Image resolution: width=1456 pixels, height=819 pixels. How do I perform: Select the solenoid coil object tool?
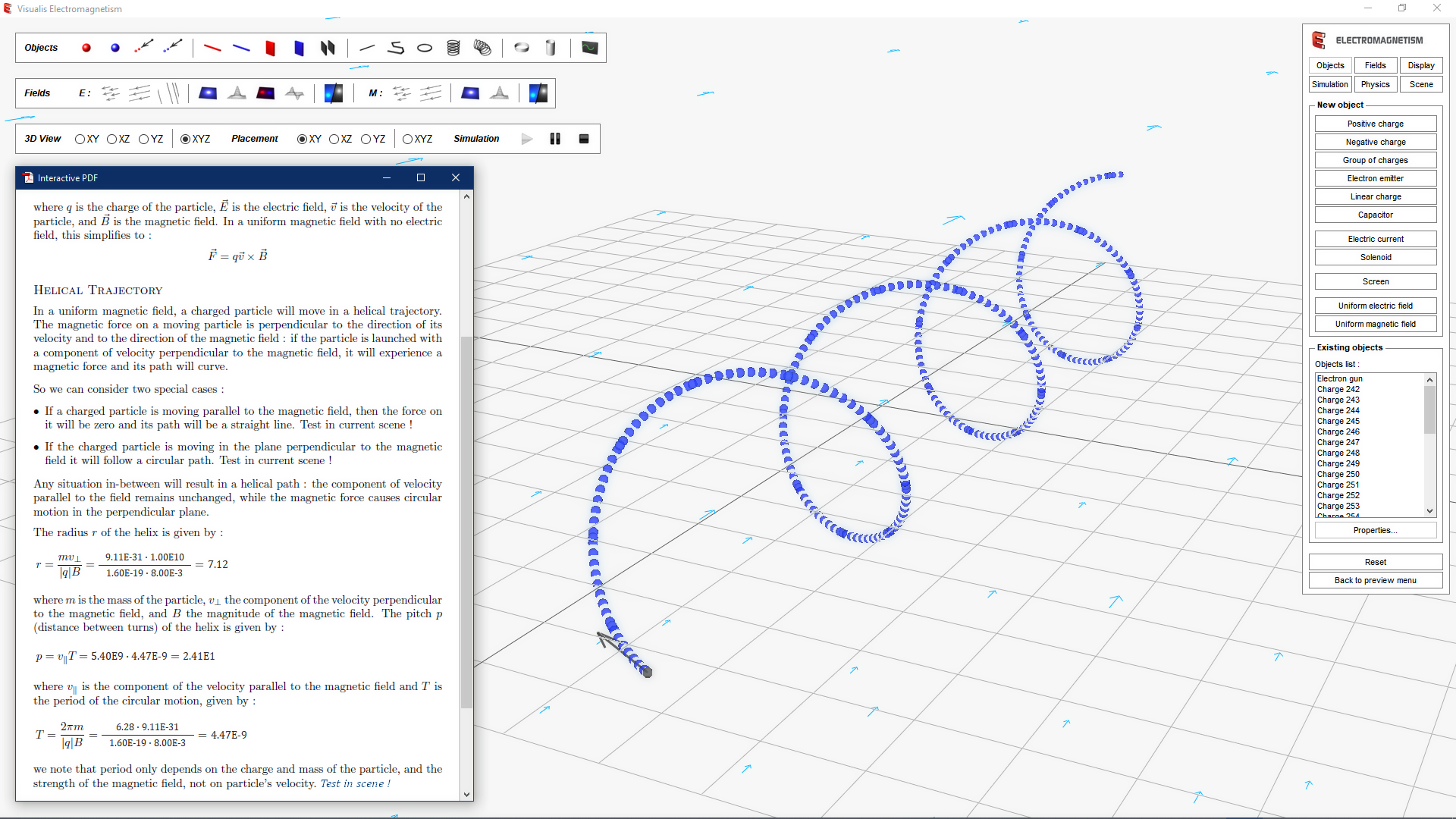tap(453, 48)
